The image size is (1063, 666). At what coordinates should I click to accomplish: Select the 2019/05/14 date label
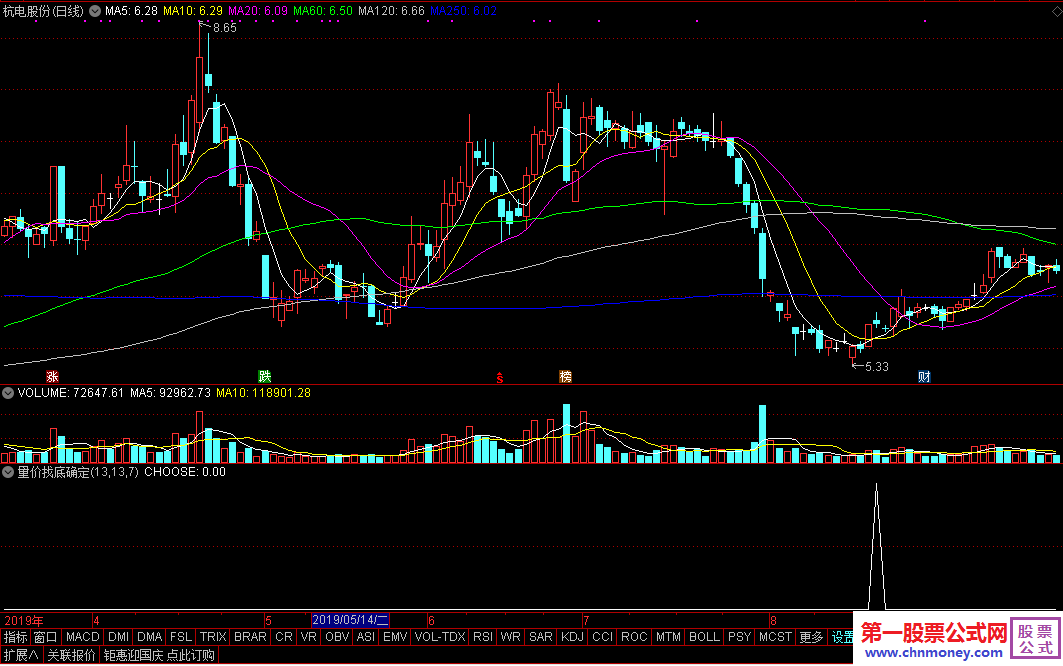(x=350, y=620)
